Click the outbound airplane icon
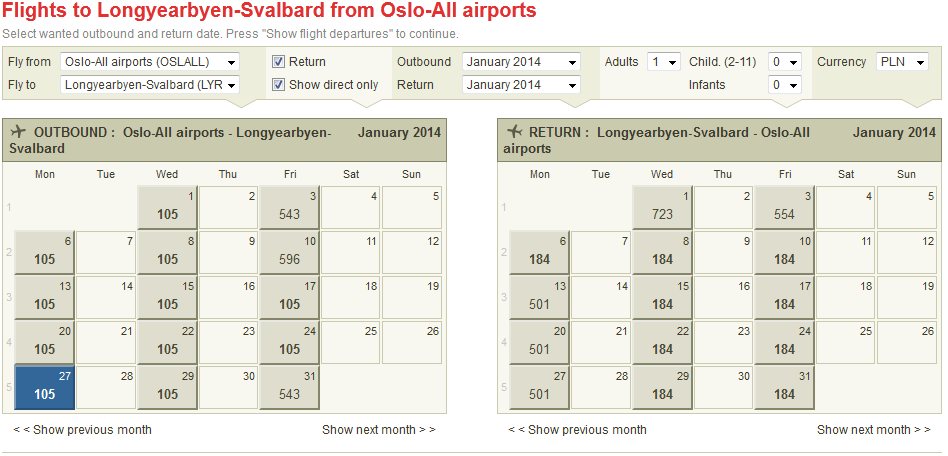 [x=18, y=132]
